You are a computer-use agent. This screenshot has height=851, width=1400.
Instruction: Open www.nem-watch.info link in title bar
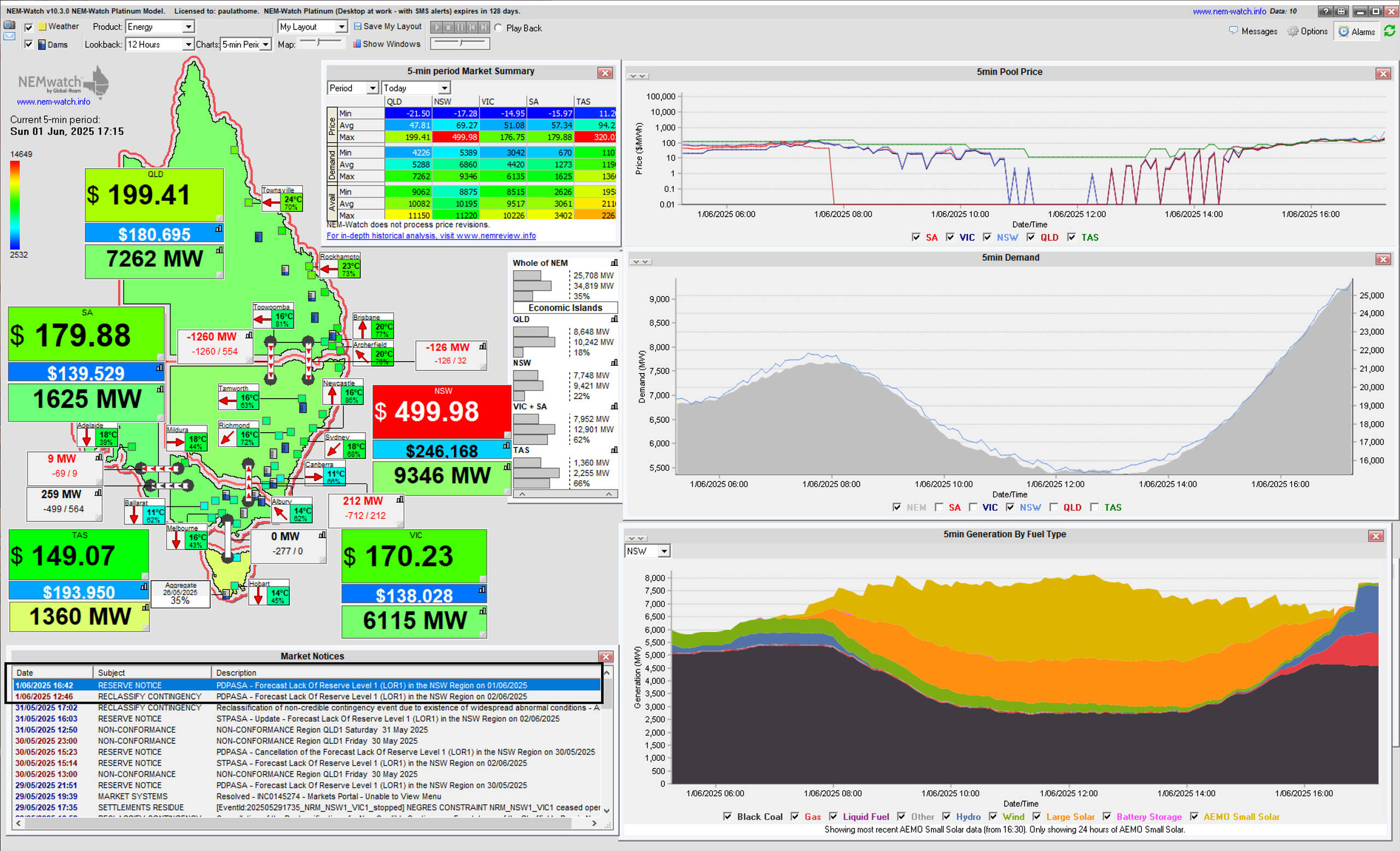pyautogui.click(x=1229, y=11)
